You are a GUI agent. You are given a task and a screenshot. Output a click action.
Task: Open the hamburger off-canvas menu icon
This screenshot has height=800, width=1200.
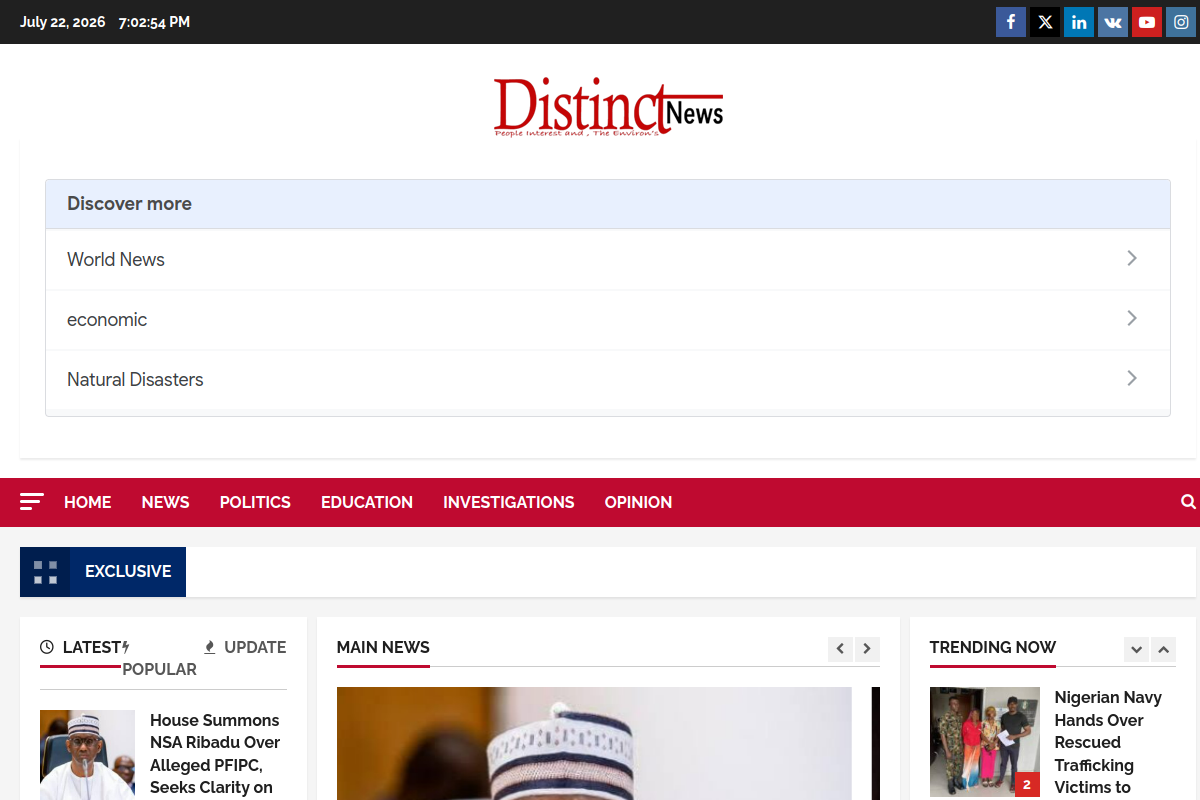pos(32,502)
